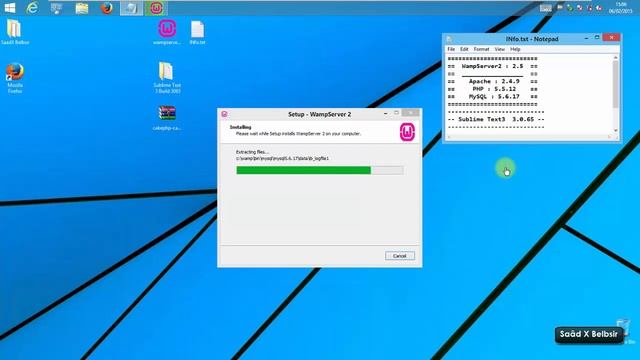This screenshot has width=640, height=360.
Task: Select the Sublime Text 3 Build folder
Action: [x=167, y=77]
